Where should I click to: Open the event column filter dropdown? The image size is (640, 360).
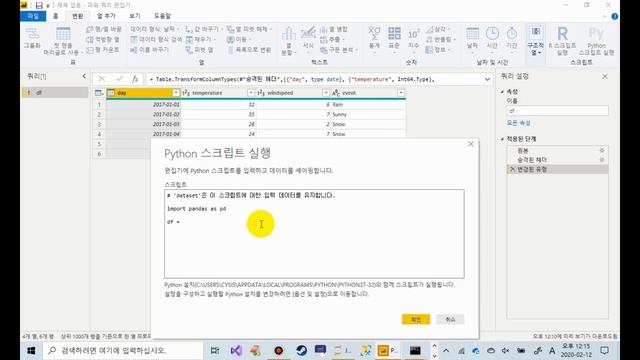pyautogui.click(x=401, y=93)
